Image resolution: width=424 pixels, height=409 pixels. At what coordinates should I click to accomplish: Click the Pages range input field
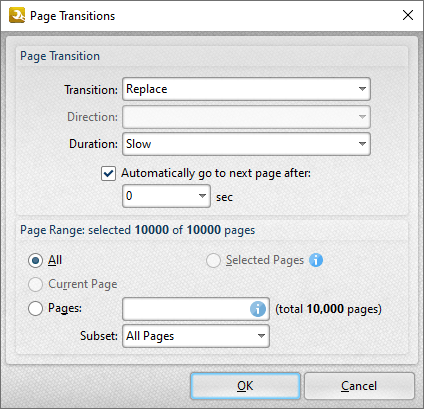tap(196, 309)
